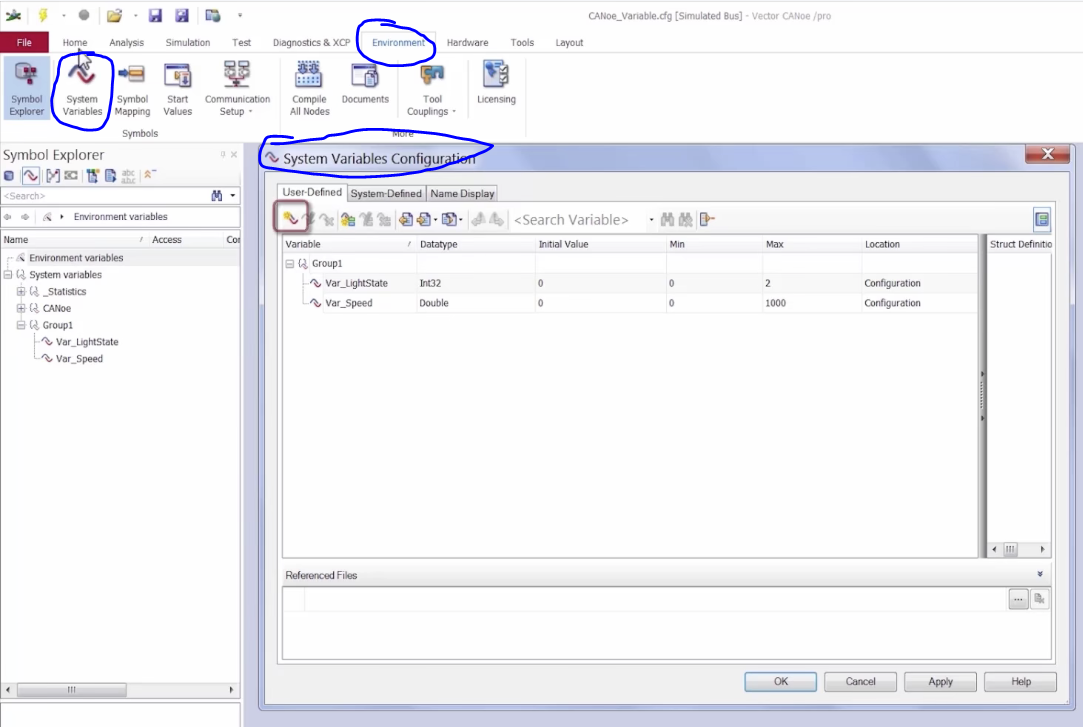The image size is (1083, 727).
Task: Open Symbol Explorer from the ribbon
Action: pos(26,88)
